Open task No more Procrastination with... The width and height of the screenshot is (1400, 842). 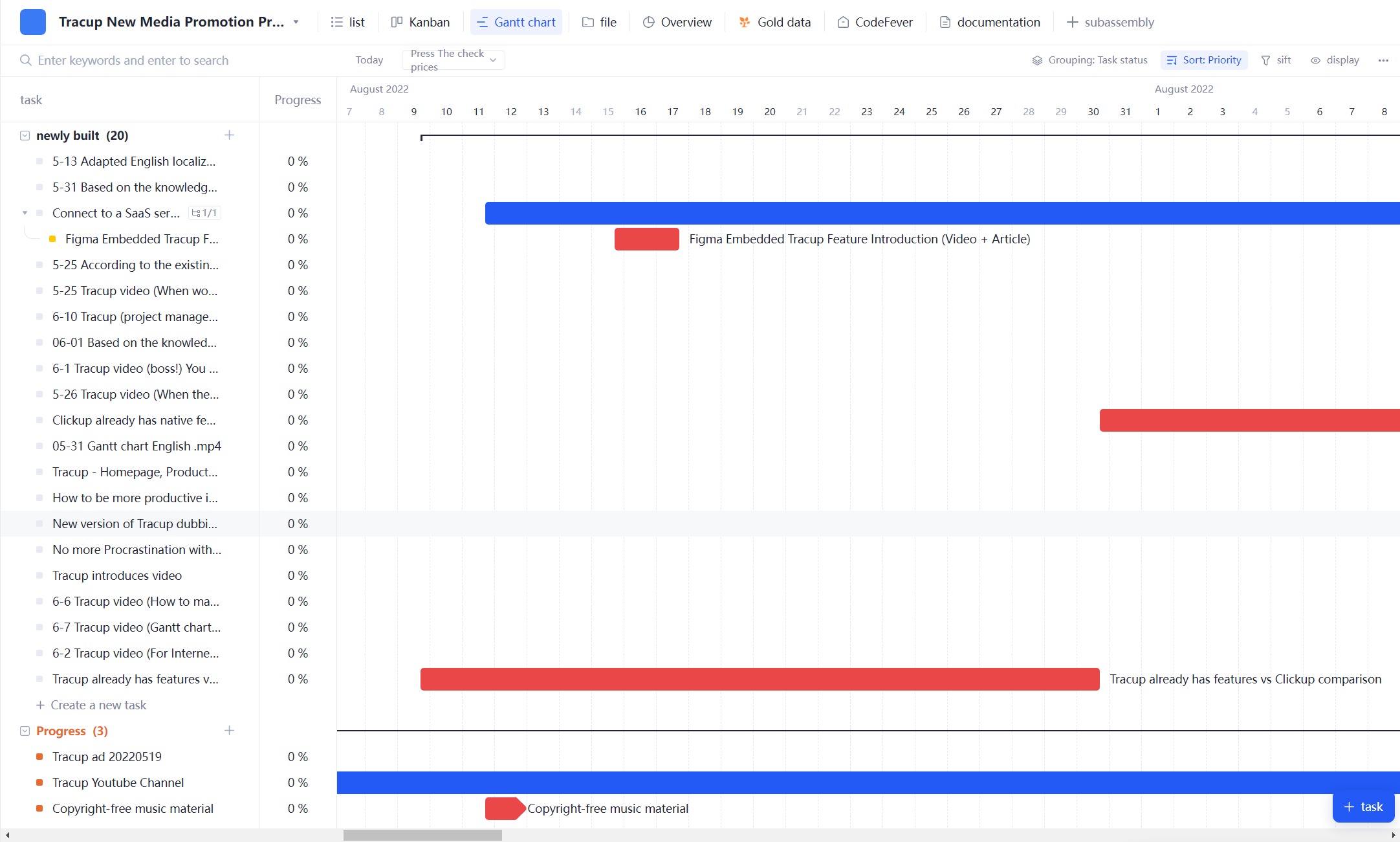click(x=137, y=549)
